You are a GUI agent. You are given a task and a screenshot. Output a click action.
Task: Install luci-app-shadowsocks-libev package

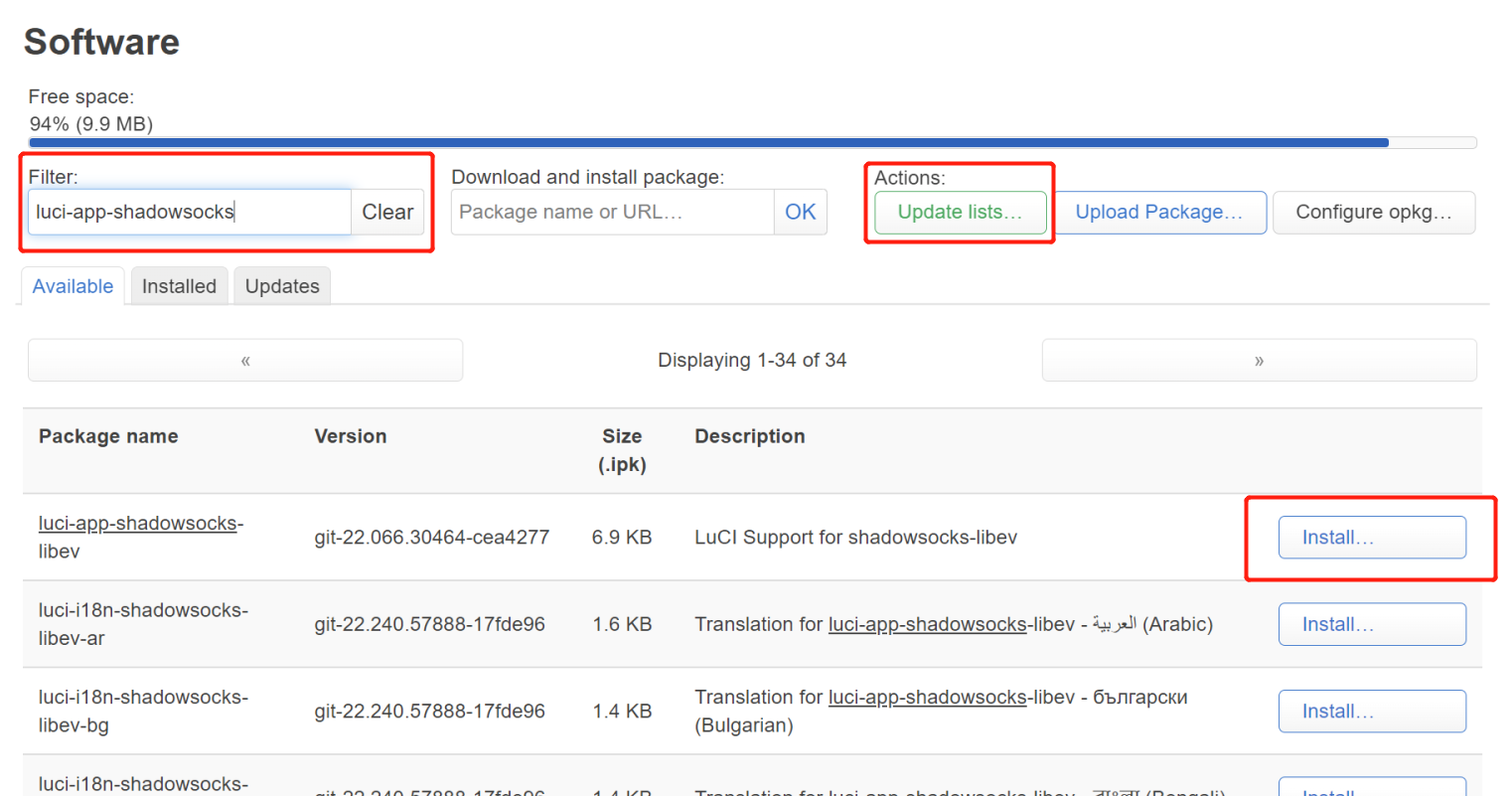click(x=1371, y=537)
